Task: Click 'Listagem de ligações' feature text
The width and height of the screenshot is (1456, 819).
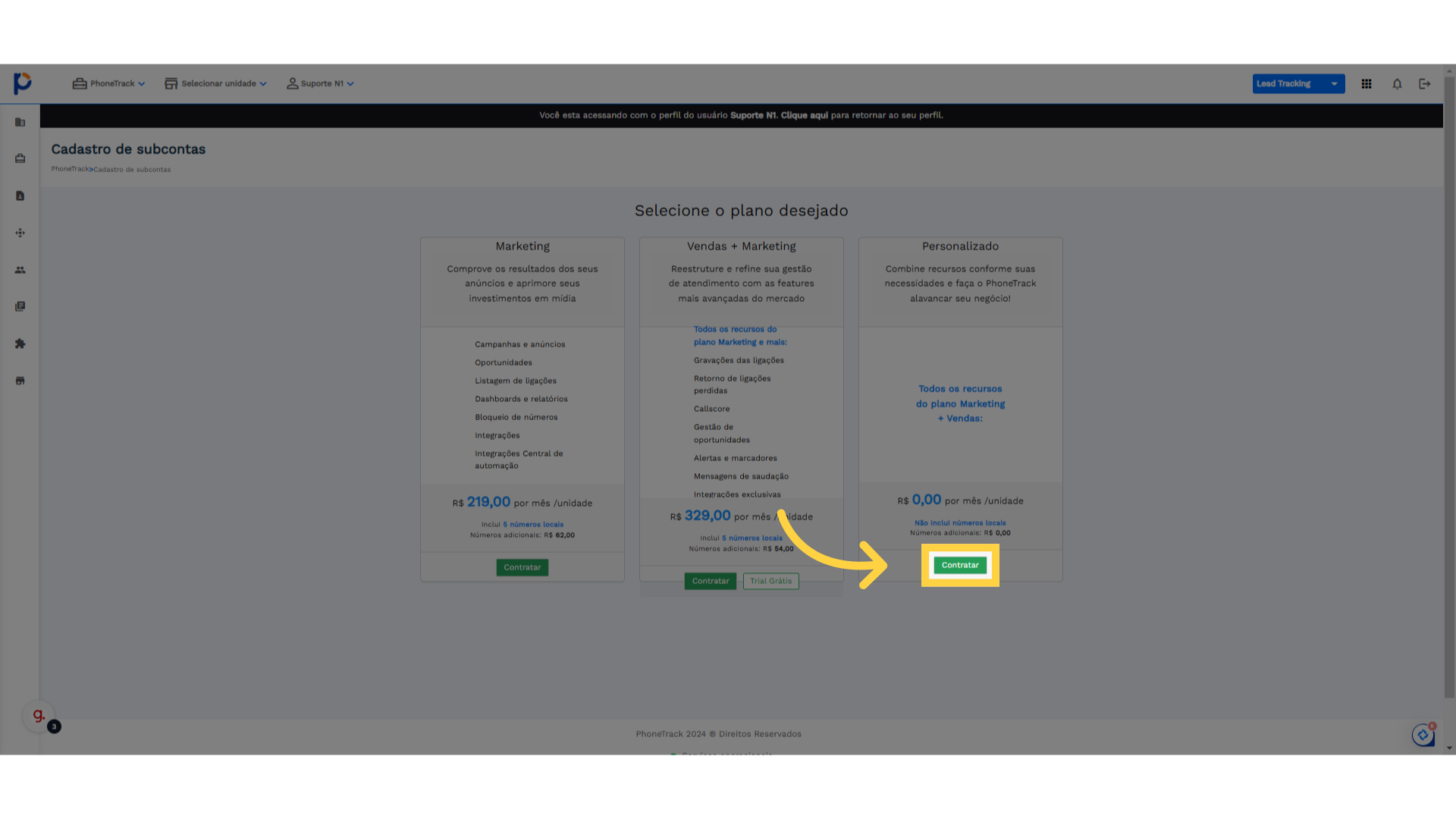Action: (x=516, y=381)
